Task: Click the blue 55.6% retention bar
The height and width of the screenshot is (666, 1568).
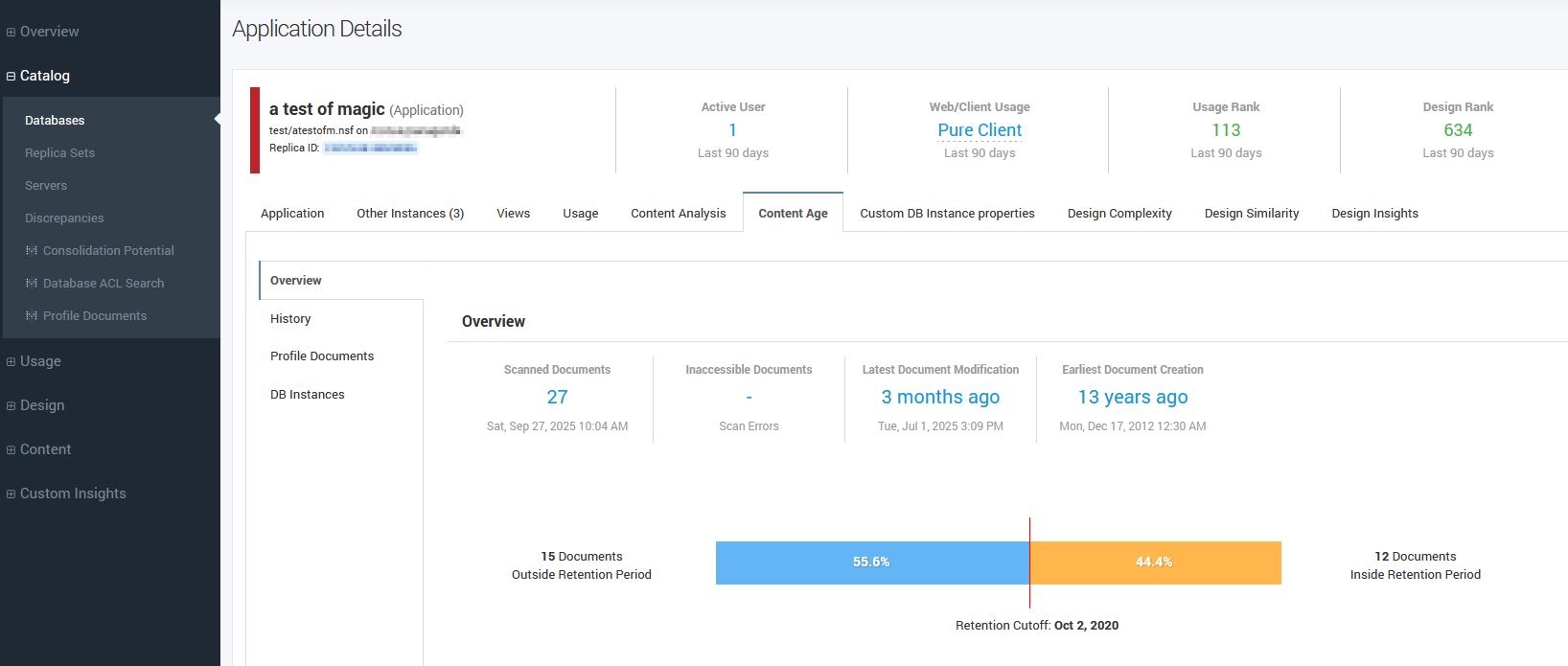Action: click(x=871, y=563)
